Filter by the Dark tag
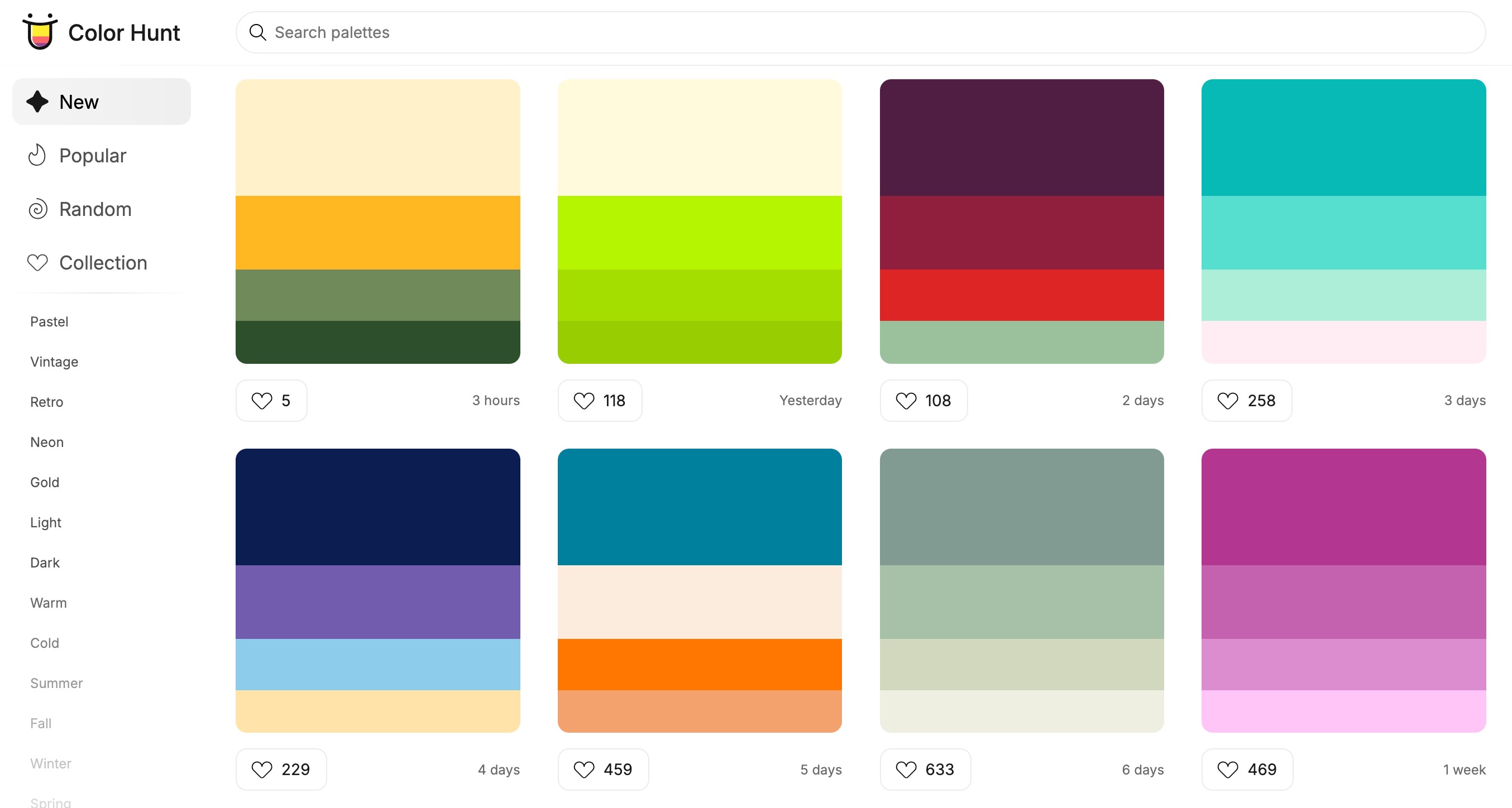1512x808 pixels. pos(45,562)
